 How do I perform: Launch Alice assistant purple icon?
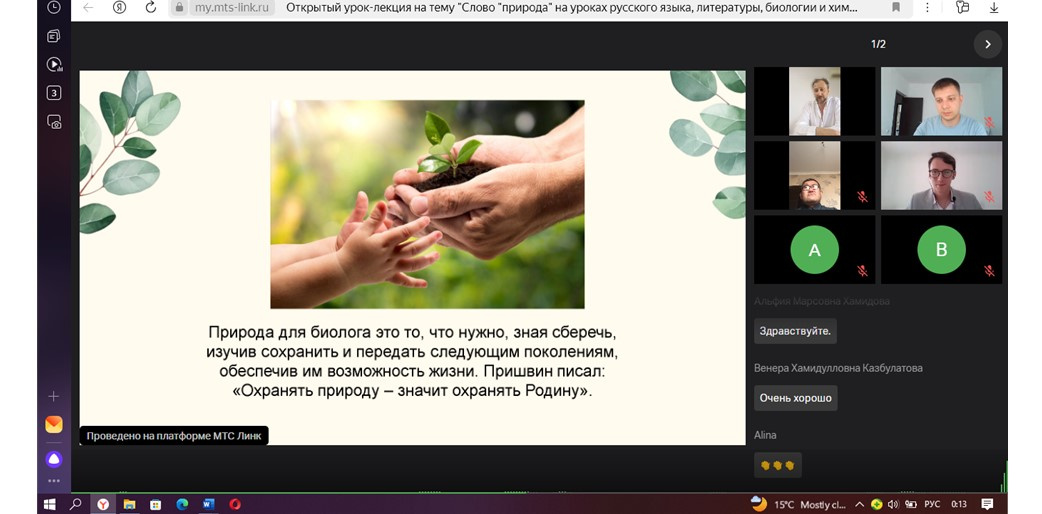[54, 459]
